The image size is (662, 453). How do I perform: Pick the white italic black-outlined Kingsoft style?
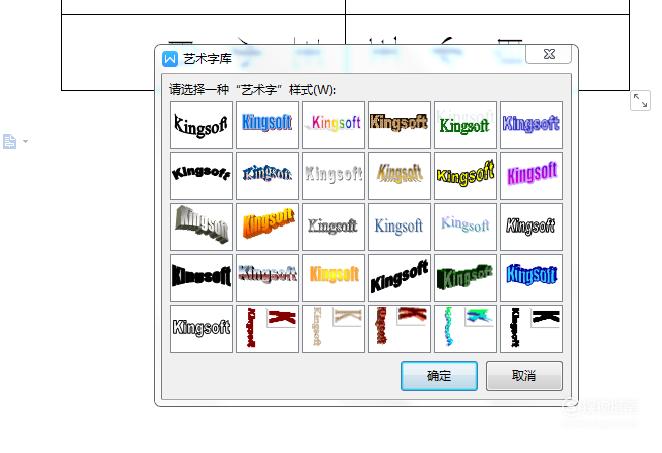pyautogui.click(x=532, y=227)
